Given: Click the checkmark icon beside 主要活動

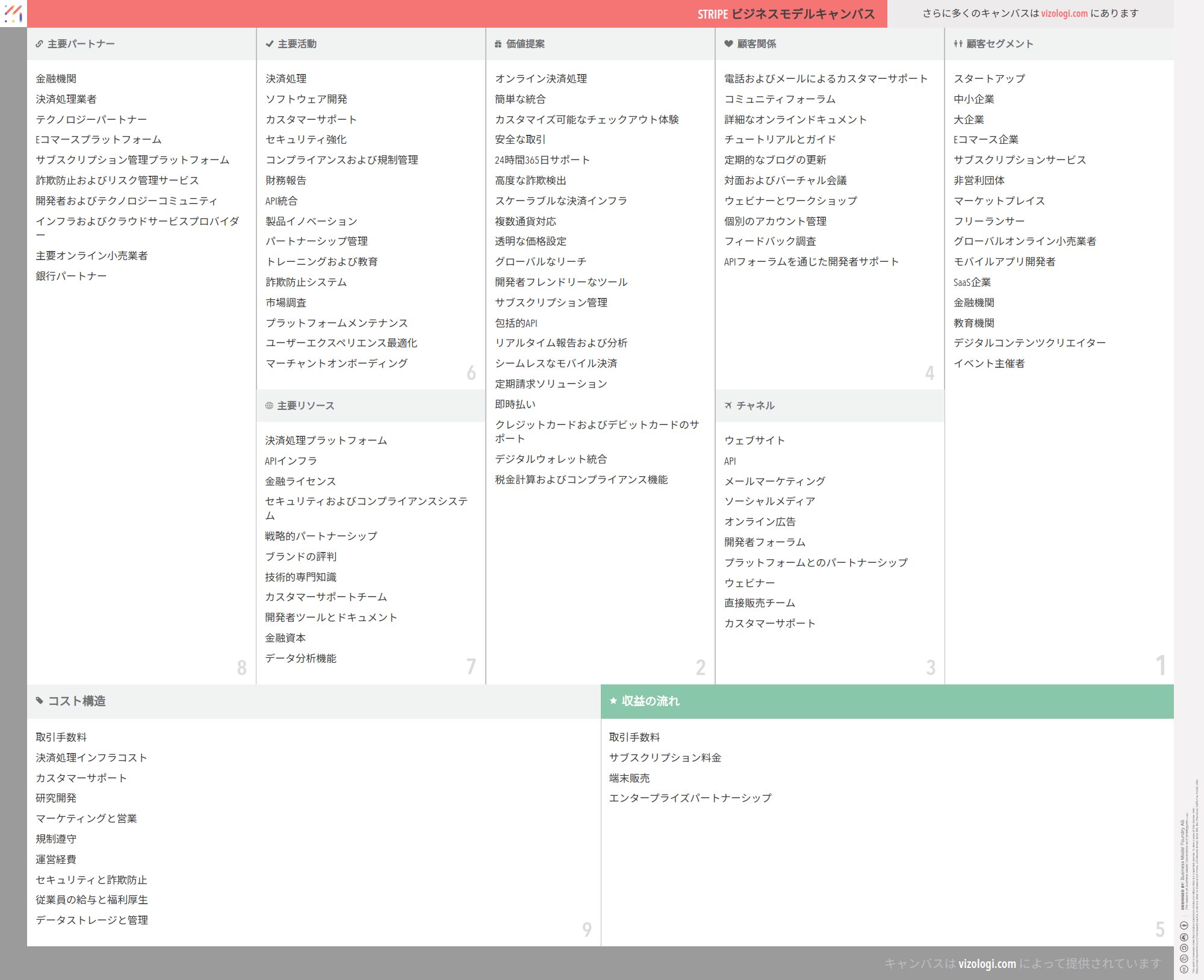Looking at the screenshot, I should 269,44.
